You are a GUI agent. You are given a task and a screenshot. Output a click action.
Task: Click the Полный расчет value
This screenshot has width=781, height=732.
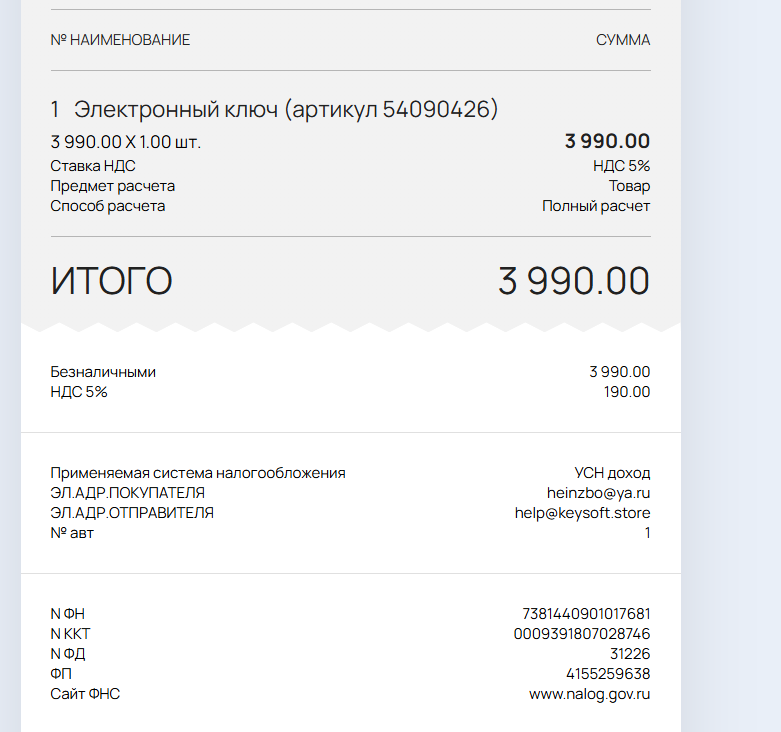596,206
